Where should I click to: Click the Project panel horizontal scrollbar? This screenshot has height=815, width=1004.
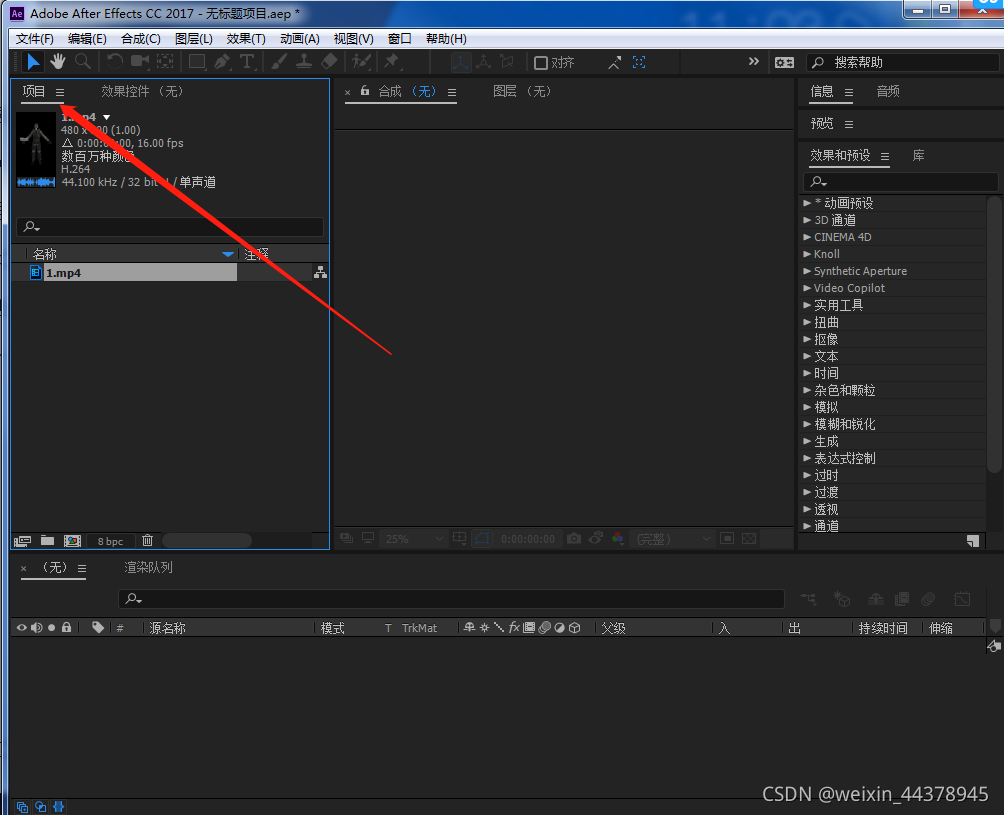(x=207, y=541)
